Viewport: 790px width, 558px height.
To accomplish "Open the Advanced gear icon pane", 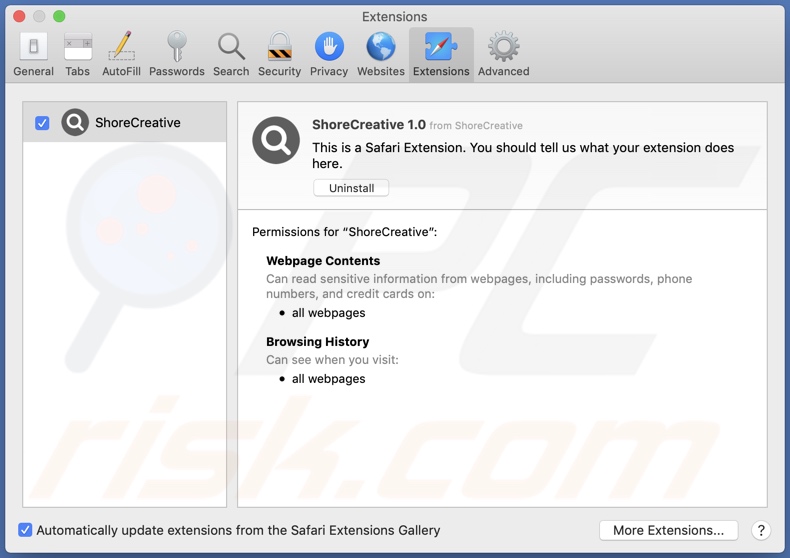I will (504, 54).
